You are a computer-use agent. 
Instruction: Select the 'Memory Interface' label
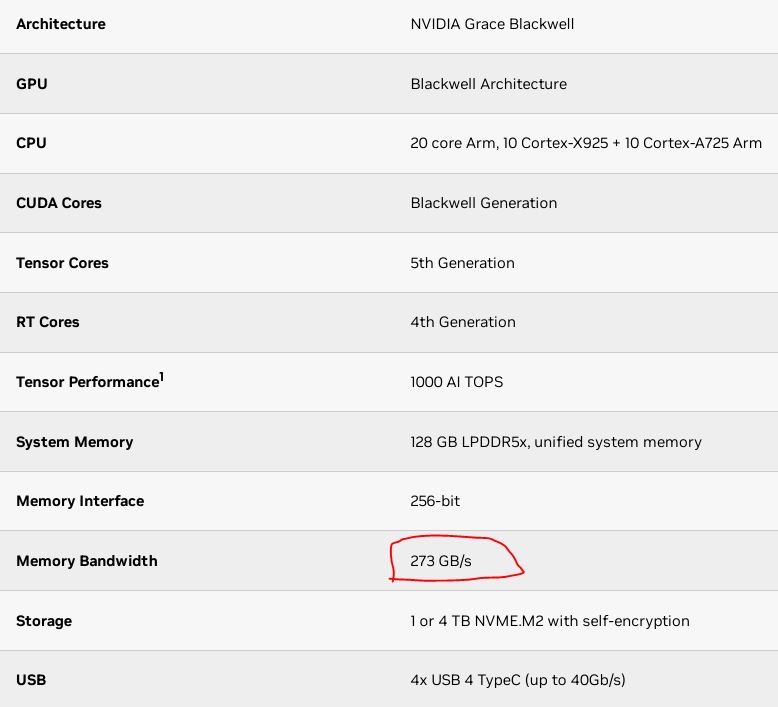[x=80, y=501]
